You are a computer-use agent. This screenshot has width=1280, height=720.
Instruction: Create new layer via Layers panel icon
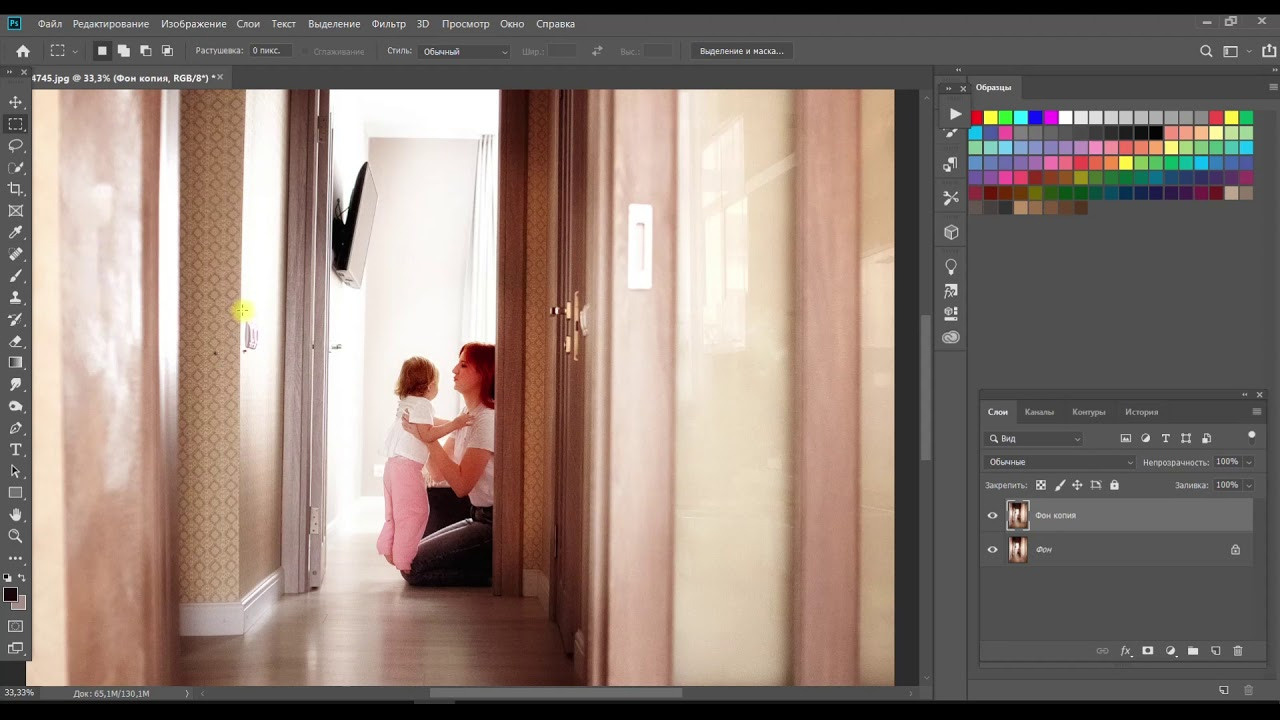point(1216,651)
